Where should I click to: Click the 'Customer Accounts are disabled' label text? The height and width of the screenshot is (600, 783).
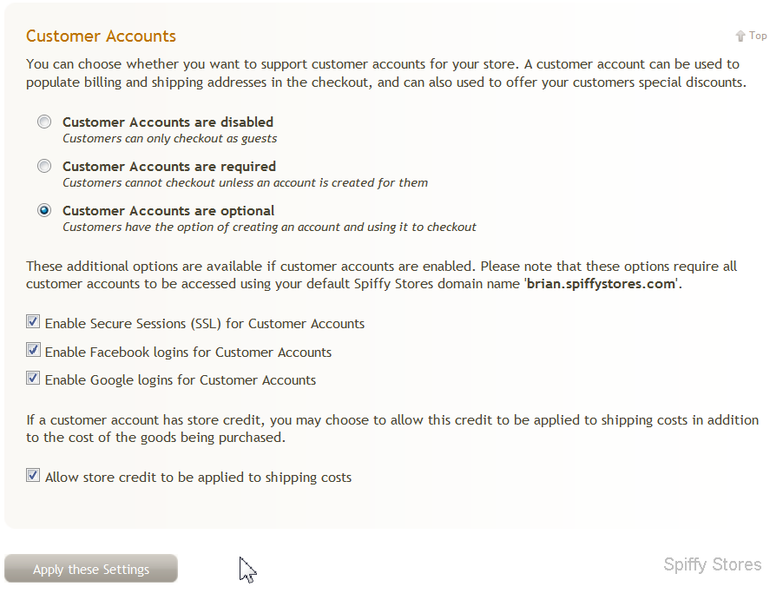(x=168, y=122)
